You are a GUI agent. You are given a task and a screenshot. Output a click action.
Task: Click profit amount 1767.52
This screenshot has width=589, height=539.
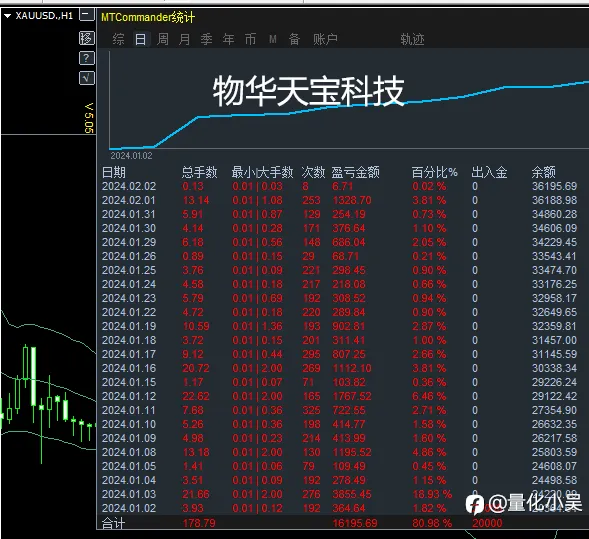352,396
